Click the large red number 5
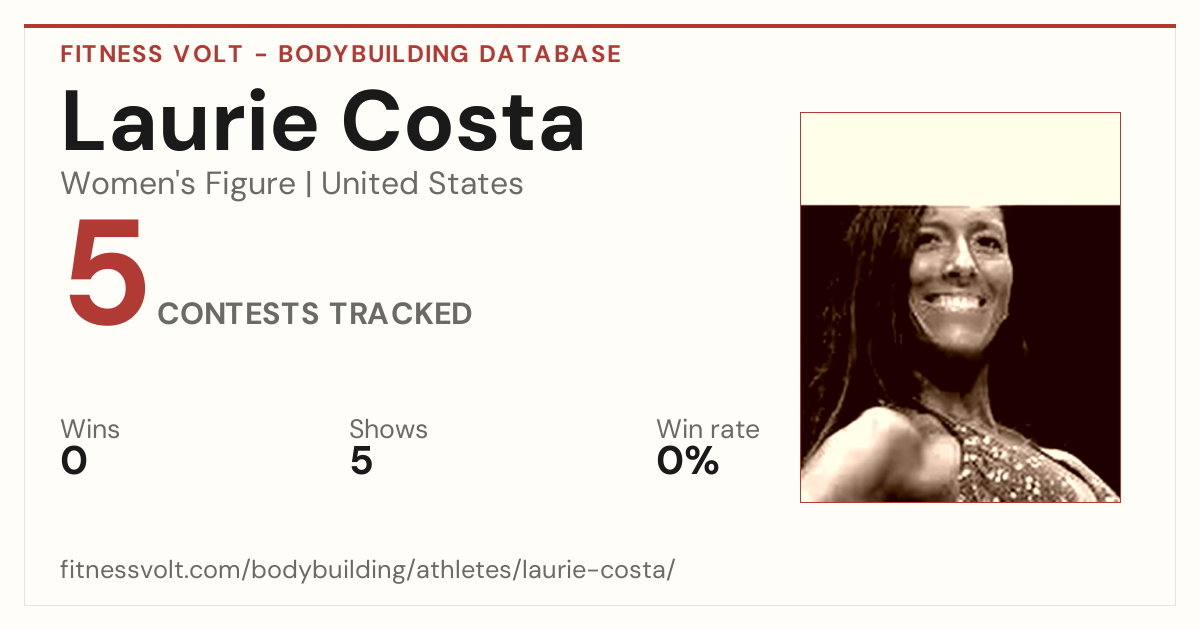1200x630 pixels. coord(107,274)
